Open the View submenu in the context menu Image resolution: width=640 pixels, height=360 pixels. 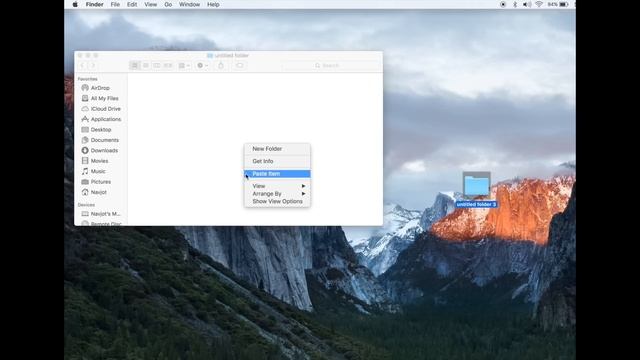click(277, 186)
